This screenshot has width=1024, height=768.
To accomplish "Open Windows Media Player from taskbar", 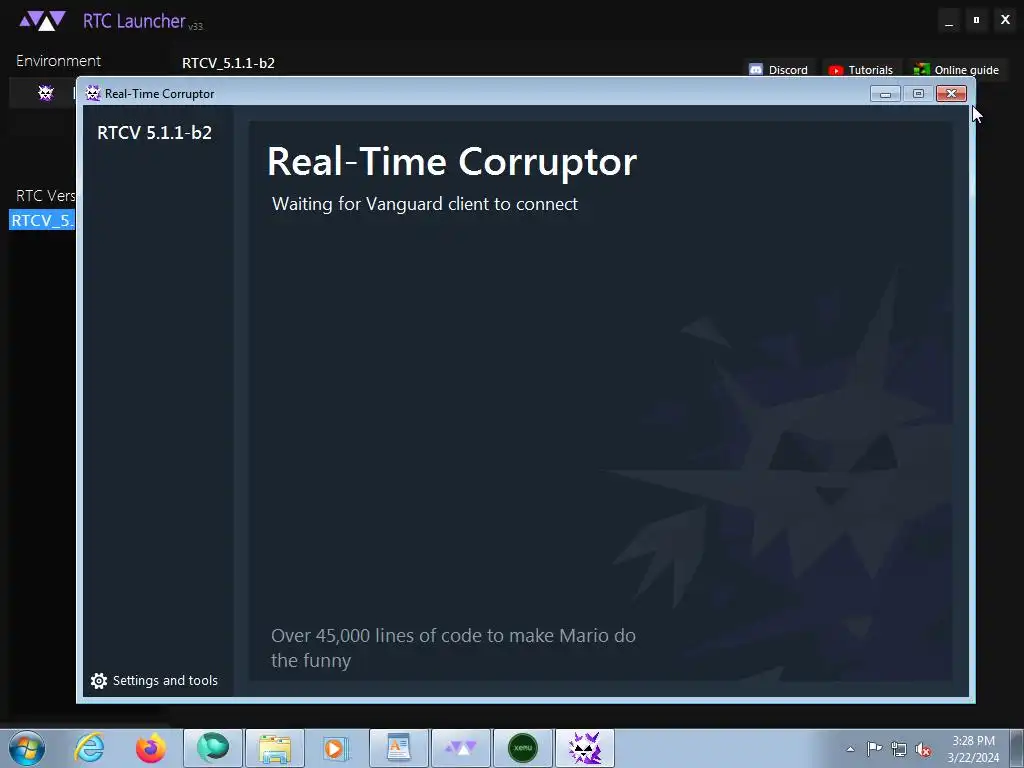I will point(337,748).
